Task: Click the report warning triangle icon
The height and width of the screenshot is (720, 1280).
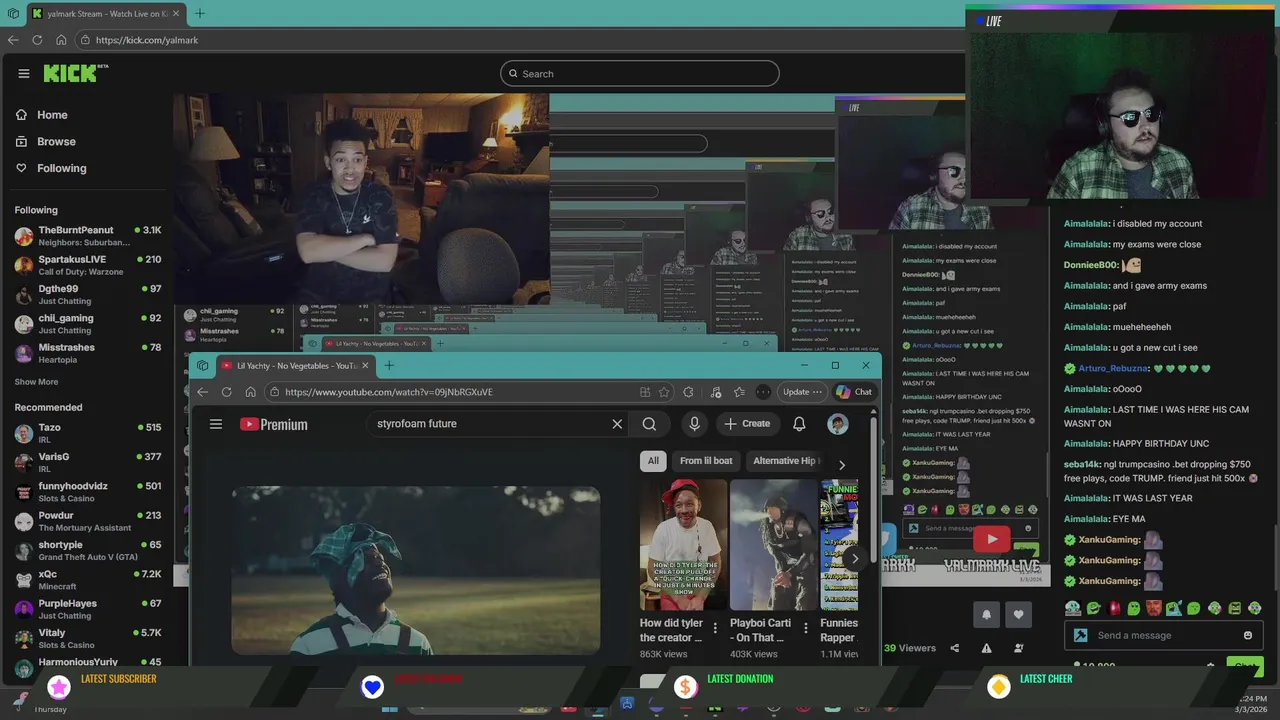Action: pyautogui.click(x=986, y=648)
